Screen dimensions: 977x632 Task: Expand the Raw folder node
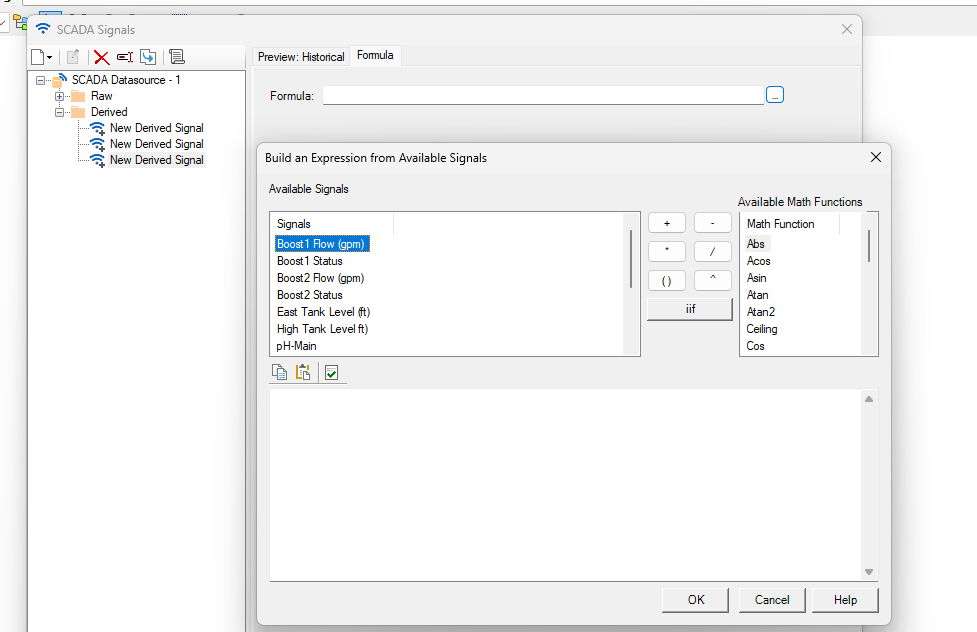60,96
